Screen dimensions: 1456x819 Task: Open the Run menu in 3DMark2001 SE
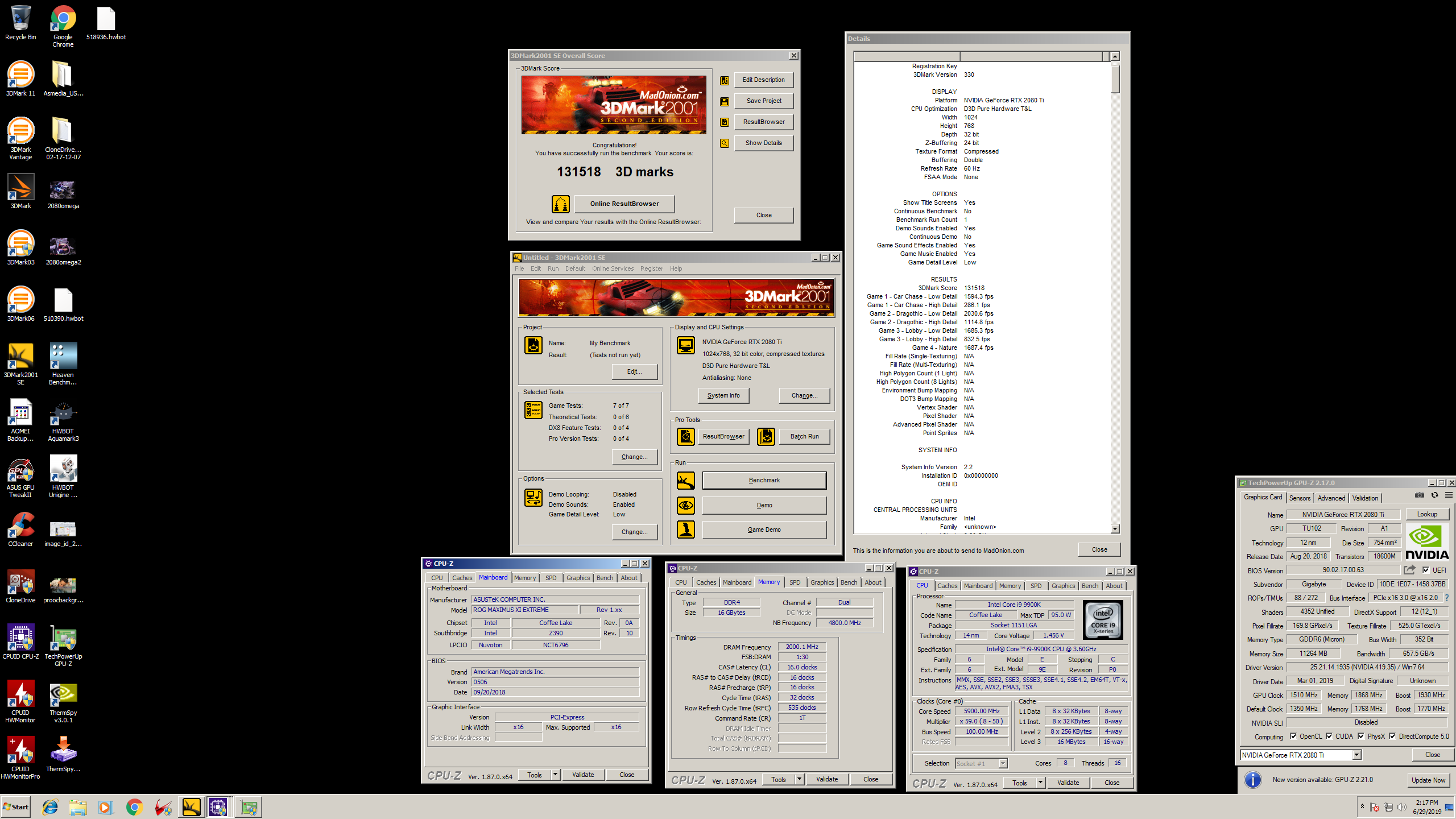(553, 268)
